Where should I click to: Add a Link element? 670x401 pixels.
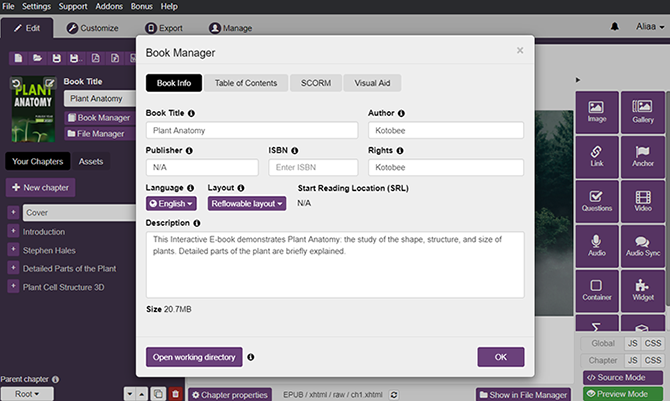click(x=597, y=156)
